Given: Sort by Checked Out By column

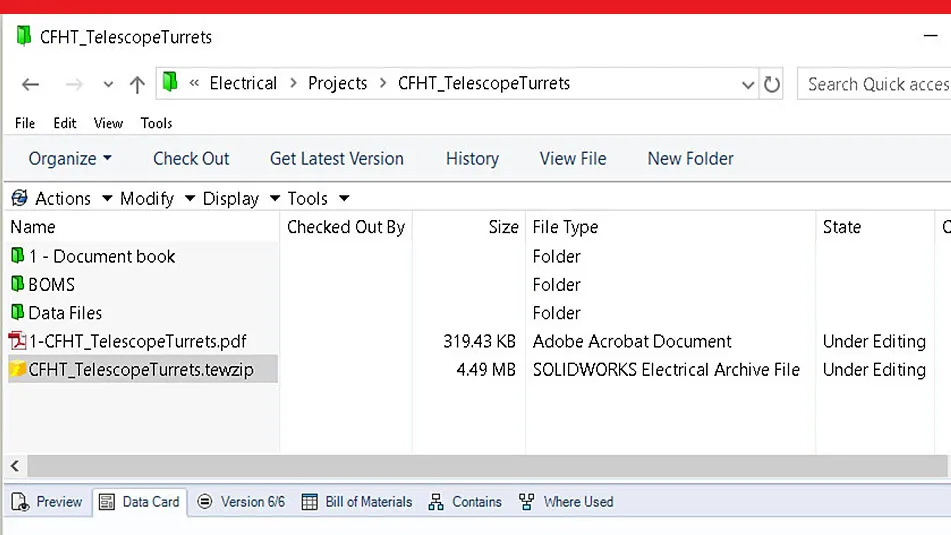Looking at the screenshot, I should [346, 227].
